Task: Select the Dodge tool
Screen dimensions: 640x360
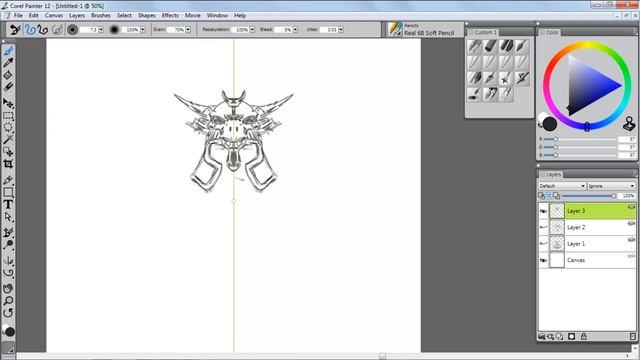Action: pos(8,245)
